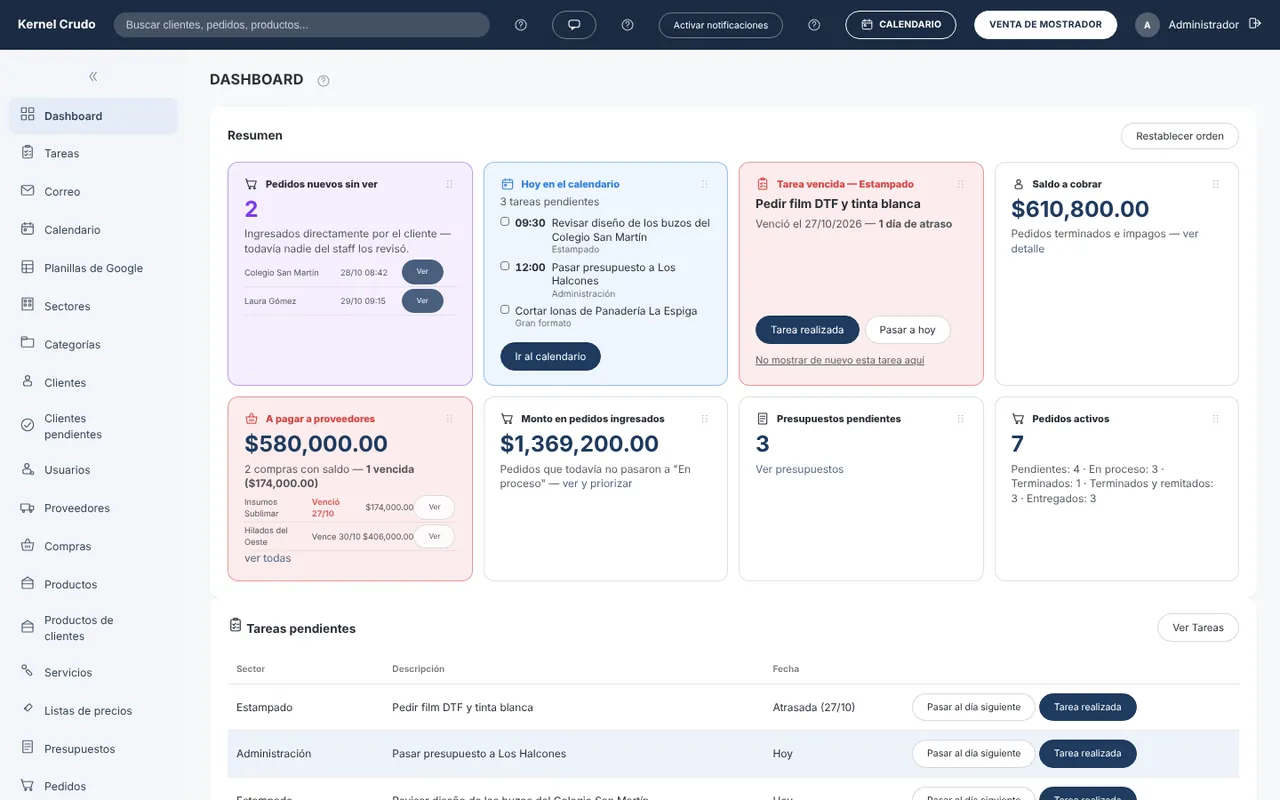Check the Cortar lonas task checkbox
1280x800 pixels.
505,310
